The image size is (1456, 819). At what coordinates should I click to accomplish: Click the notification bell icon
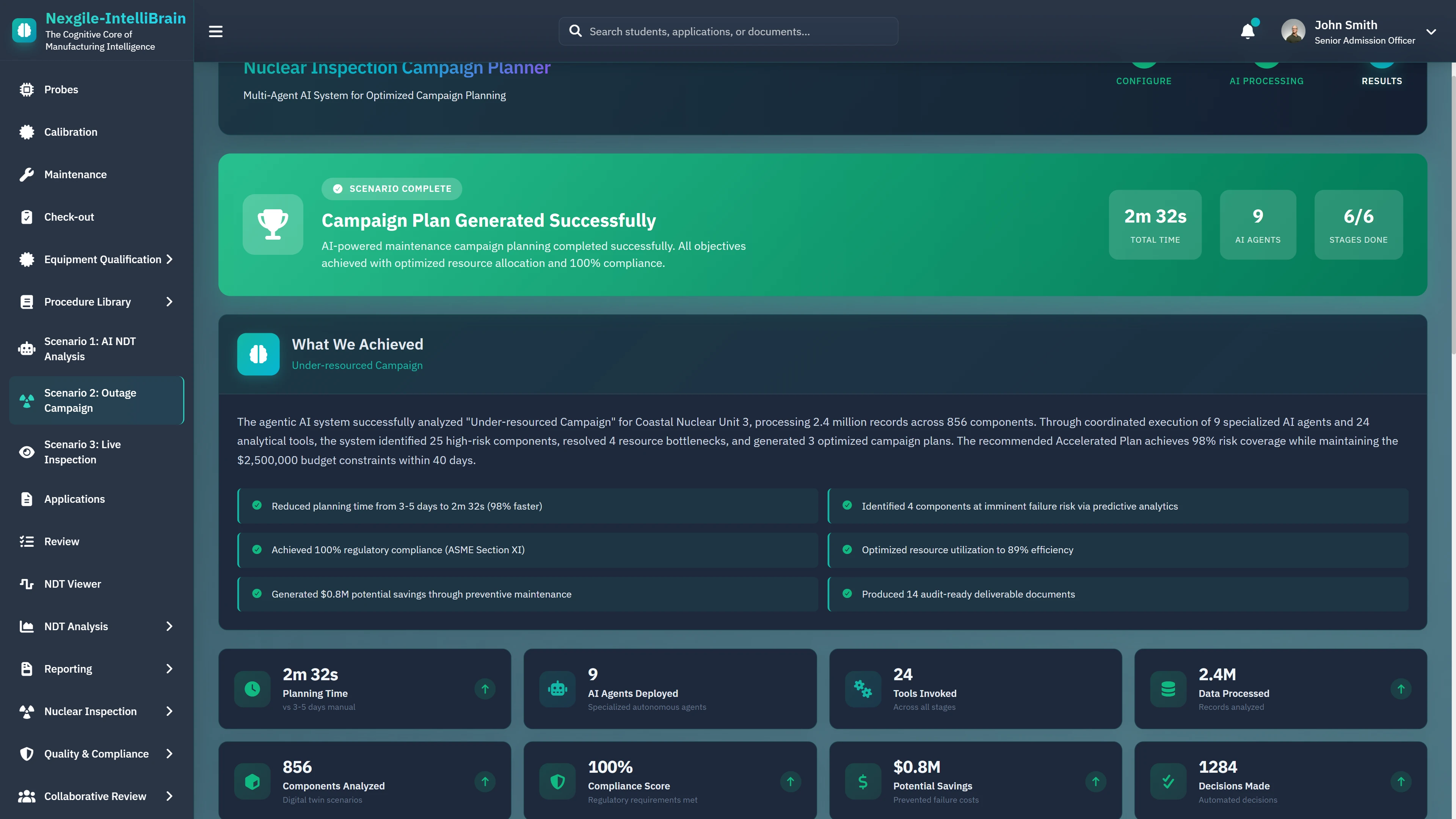[x=1247, y=31]
